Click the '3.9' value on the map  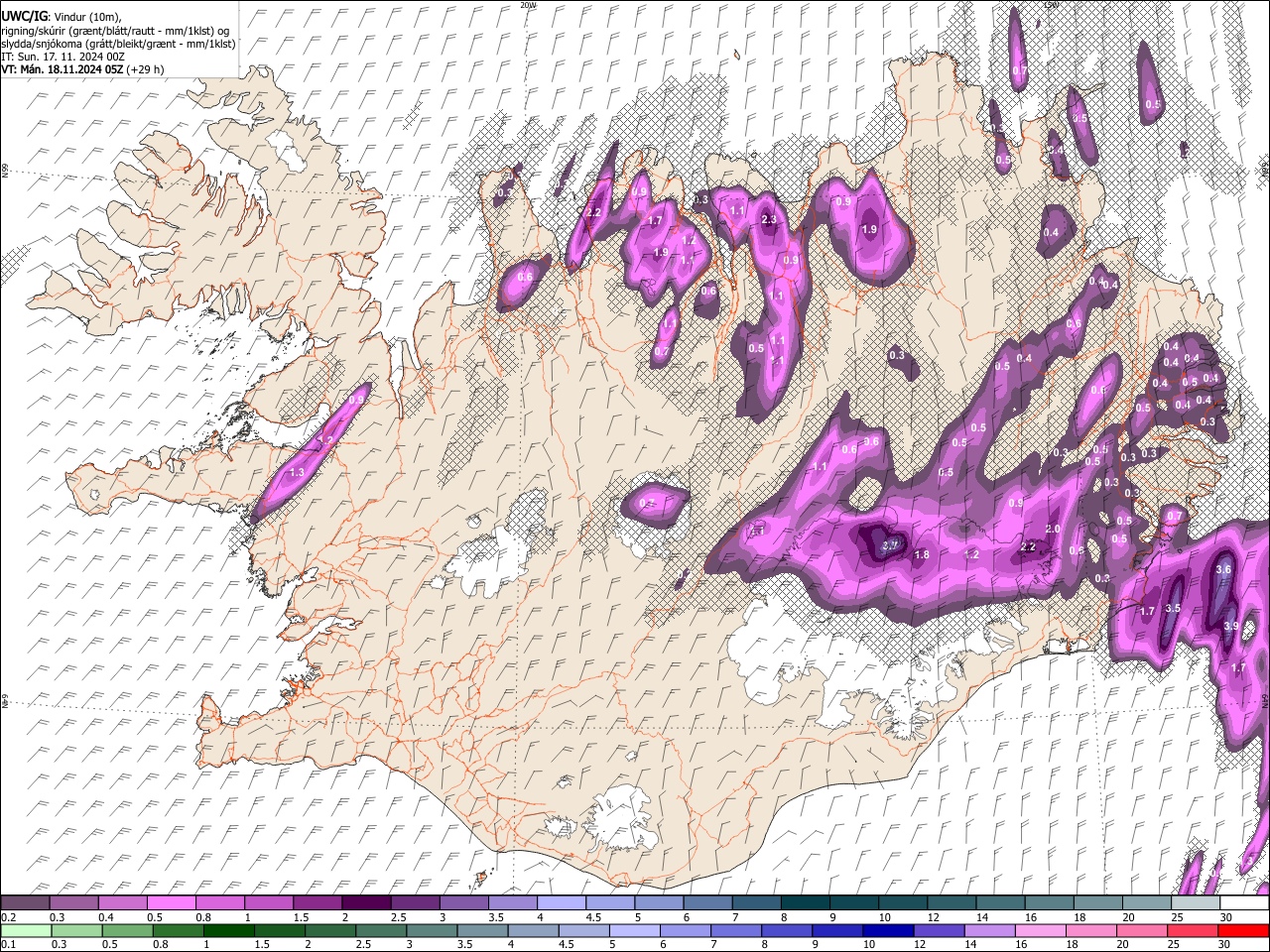(1231, 626)
